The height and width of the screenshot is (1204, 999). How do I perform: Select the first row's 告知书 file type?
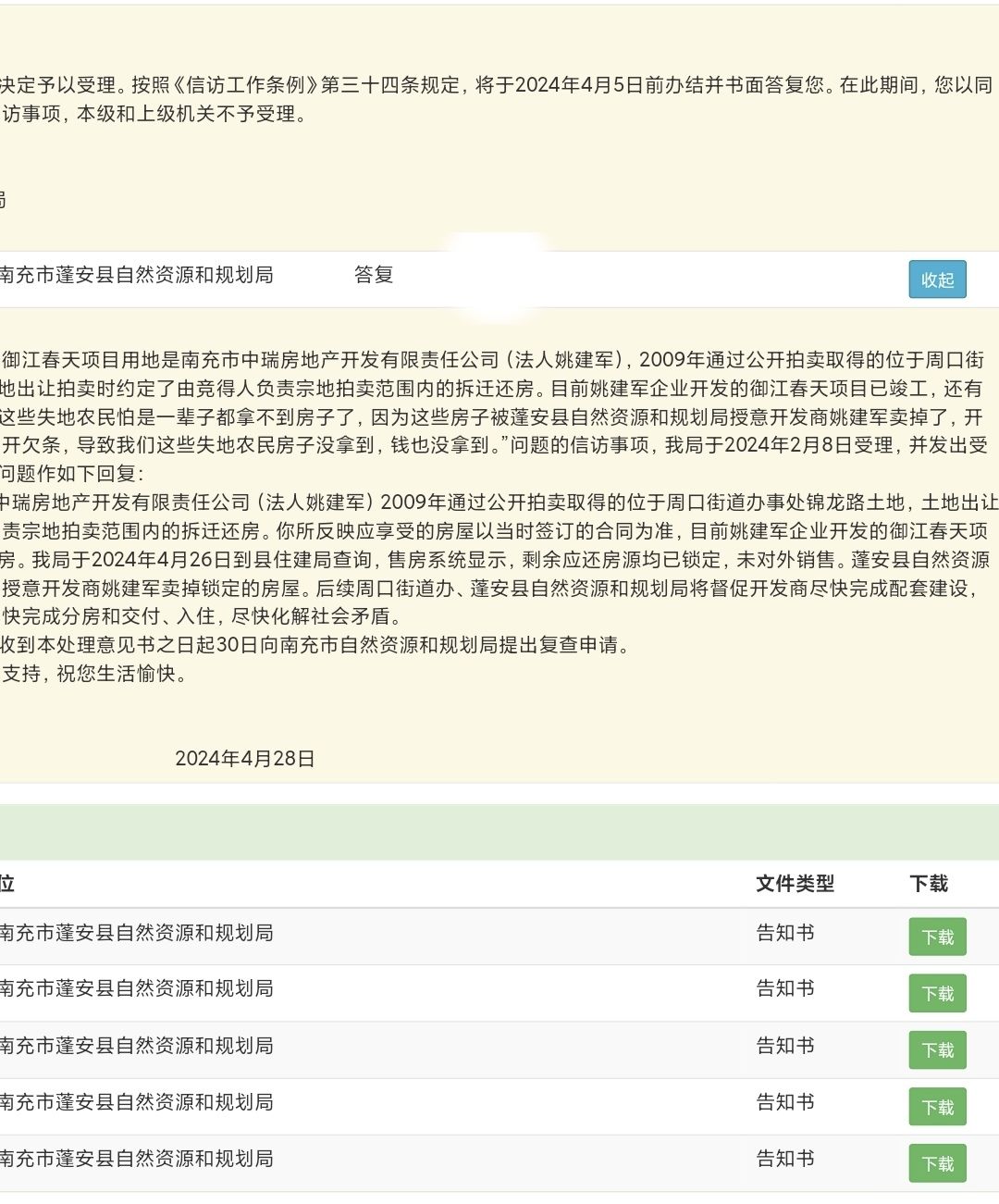pyautogui.click(x=785, y=933)
